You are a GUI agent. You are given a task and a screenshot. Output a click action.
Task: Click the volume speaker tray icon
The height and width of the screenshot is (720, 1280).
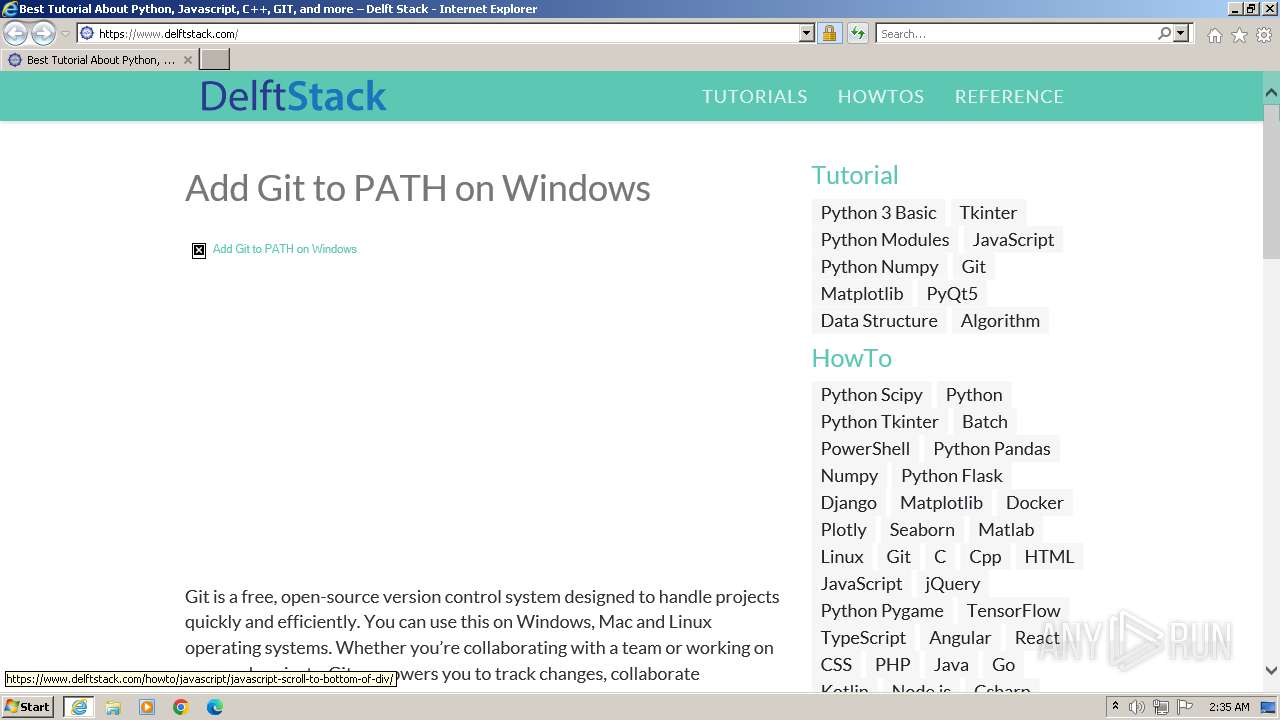click(1137, 707)
